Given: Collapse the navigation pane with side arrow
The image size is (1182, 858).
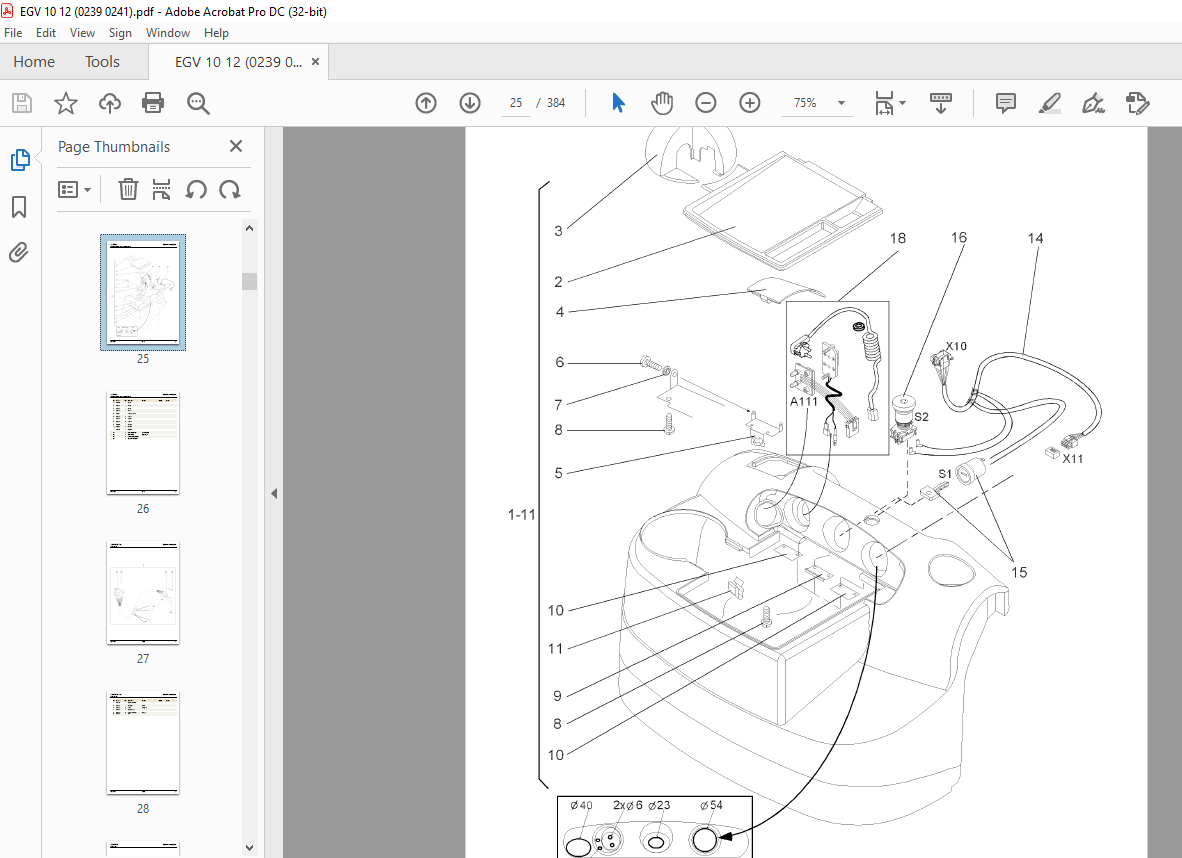Looking at the screenshot, I should point(274,494).
